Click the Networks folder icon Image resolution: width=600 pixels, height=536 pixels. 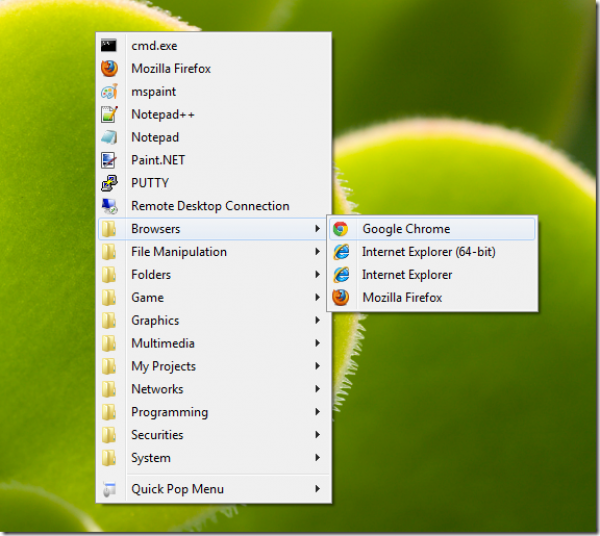click(x=109, y=389)
